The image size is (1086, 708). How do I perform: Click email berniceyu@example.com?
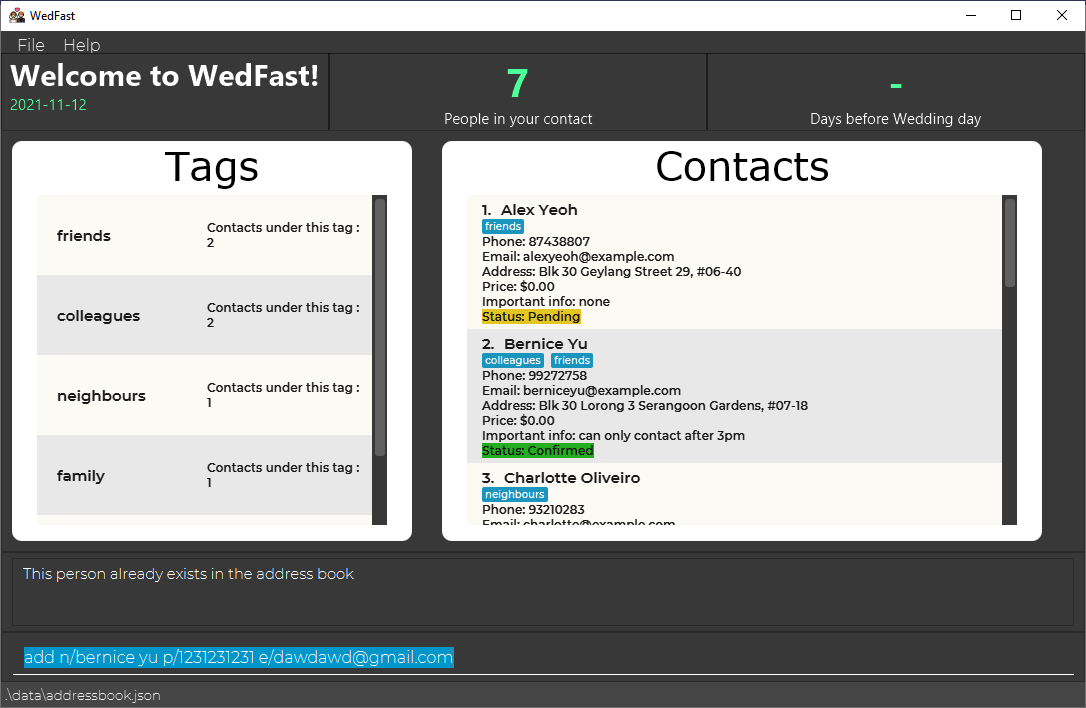click(x=582, y=391)
